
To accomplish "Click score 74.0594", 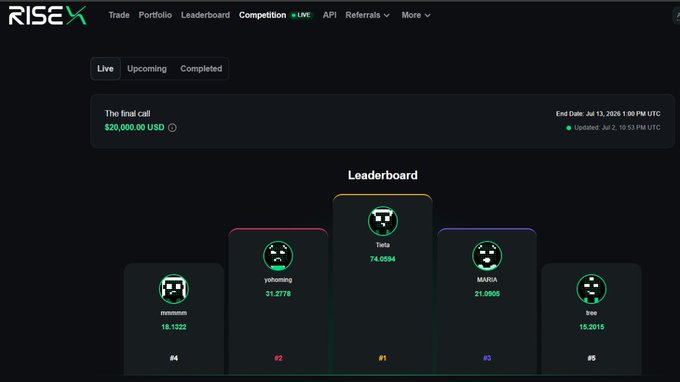I will pos(382,259).
